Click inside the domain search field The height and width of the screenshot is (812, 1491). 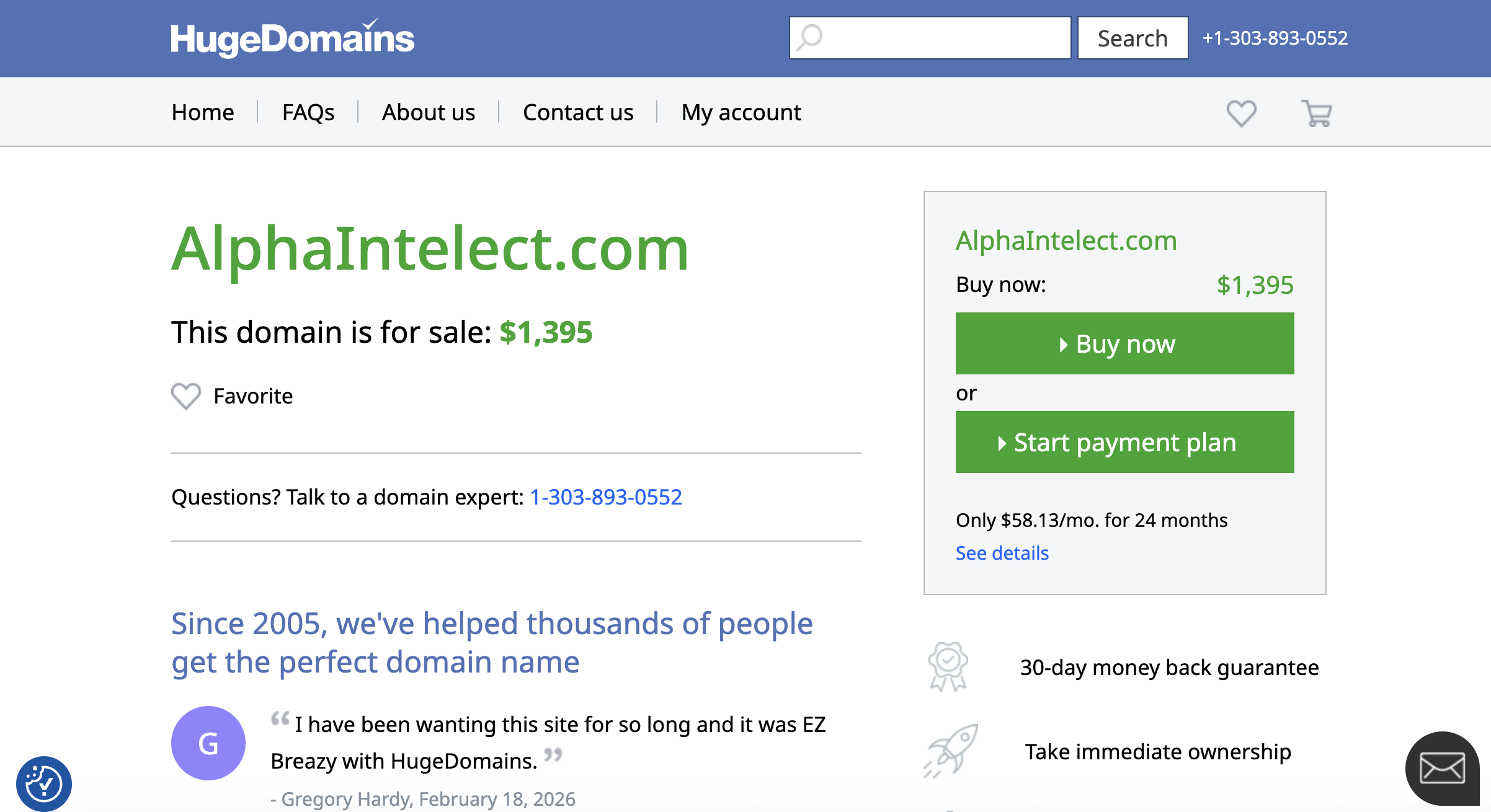pyautogui.click(x=930, y=38)
